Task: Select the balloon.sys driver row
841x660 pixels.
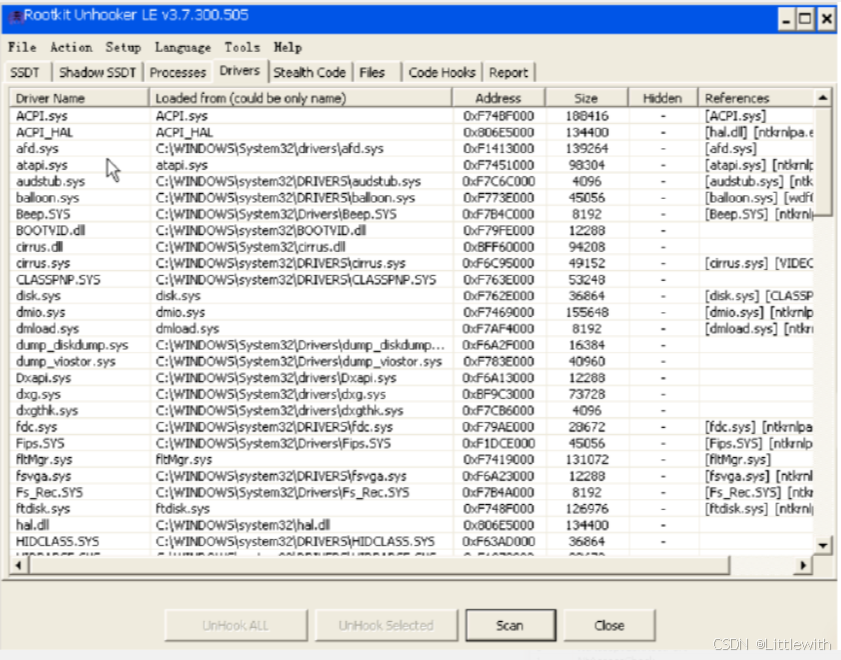Action: (x=411, y=198)
